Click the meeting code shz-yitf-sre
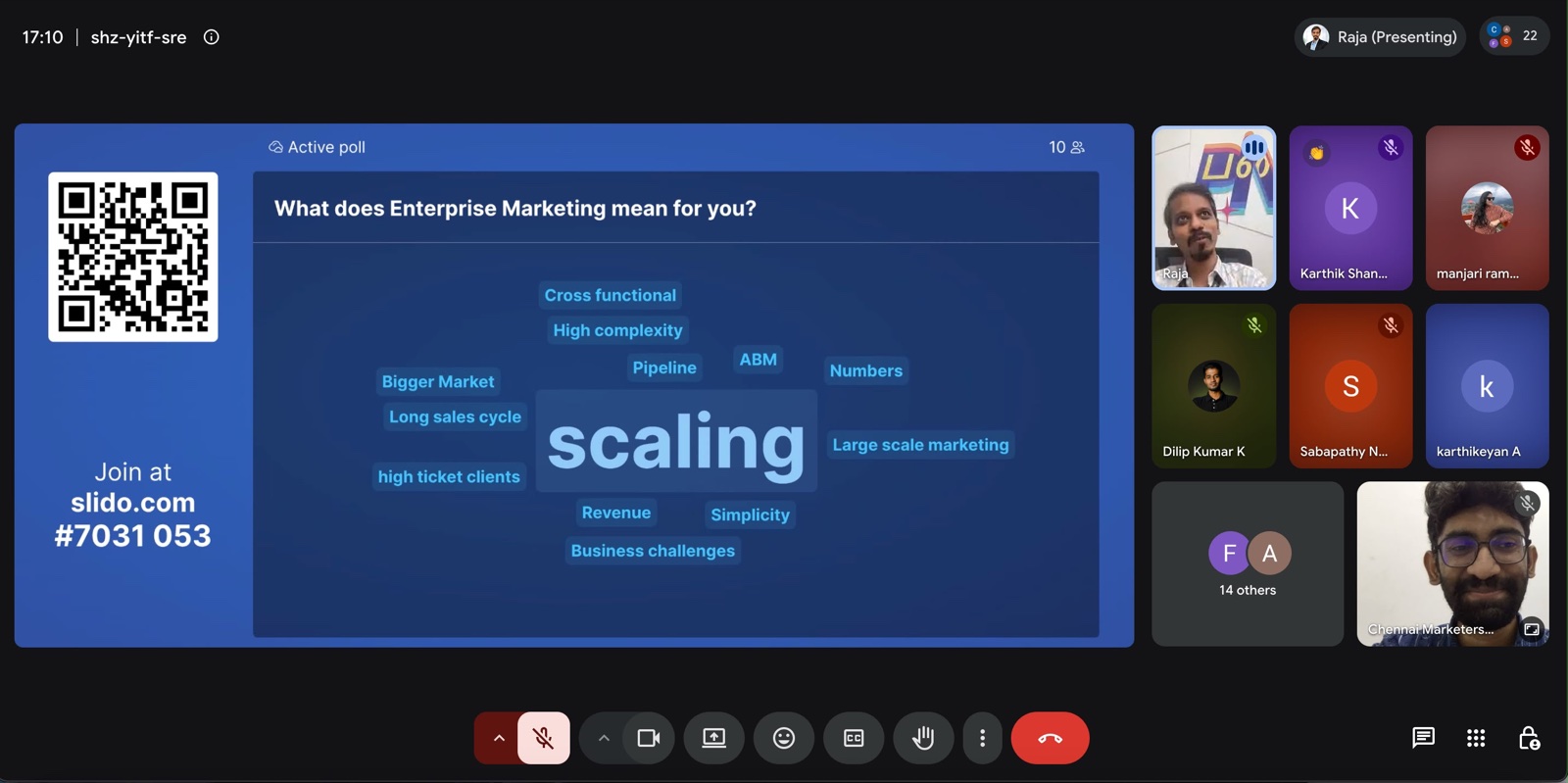Screen dimensions: 1568x783 (x=138, y=37)
